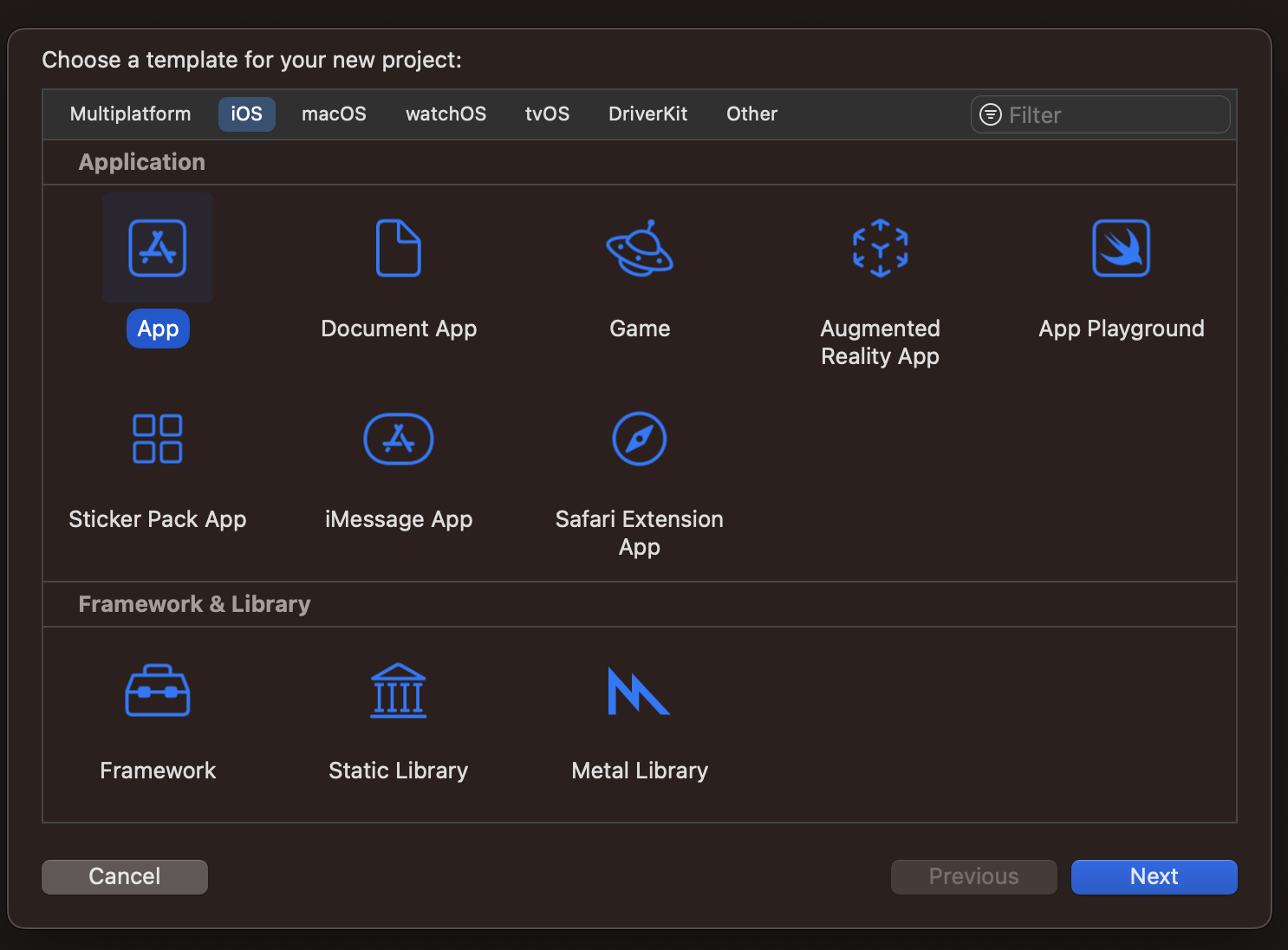Click the Previous button
Screen dimensions: 1288x950
coord(974,876)
